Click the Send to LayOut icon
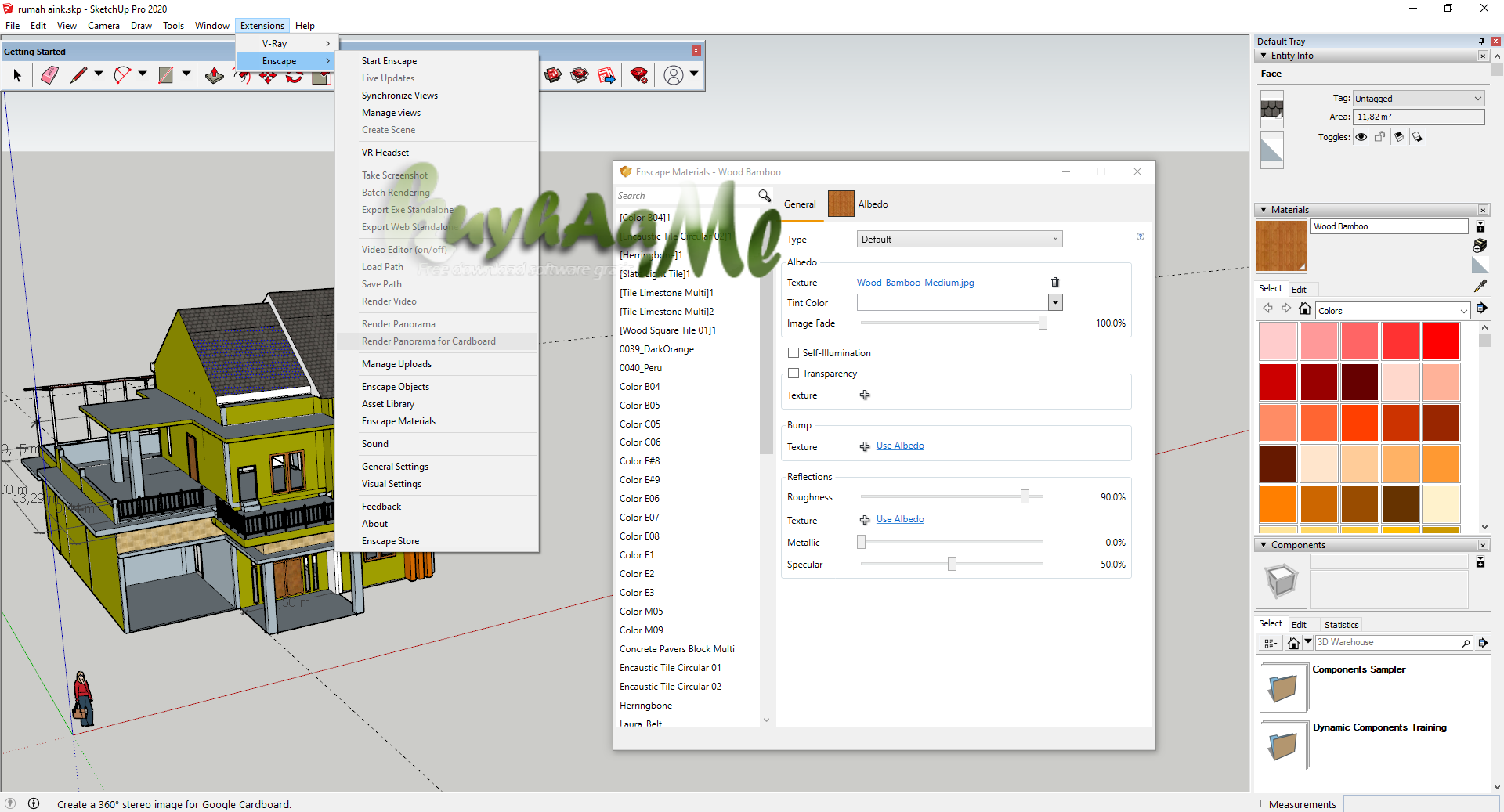This screenshot has height=812, width=1504. pyautogui.click(x=606, y=75)
